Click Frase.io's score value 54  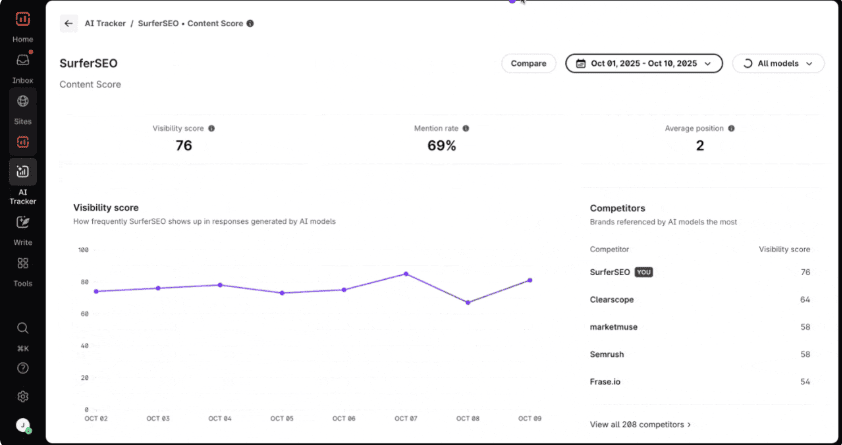coord(805,382)
